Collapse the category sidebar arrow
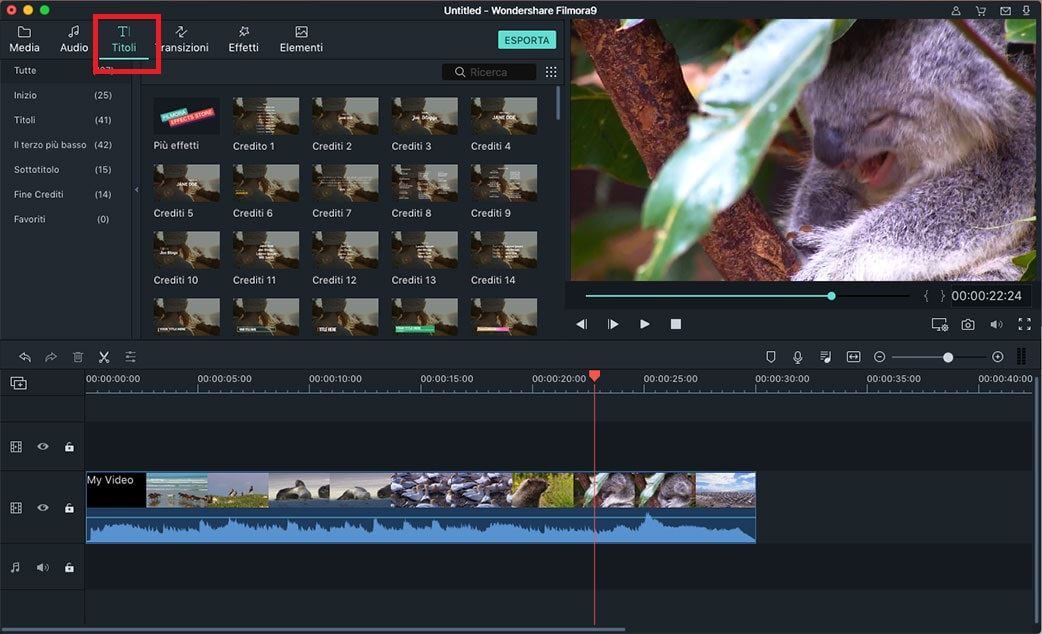Viewport: 1042px width, 634px height. tap(137, 189)
